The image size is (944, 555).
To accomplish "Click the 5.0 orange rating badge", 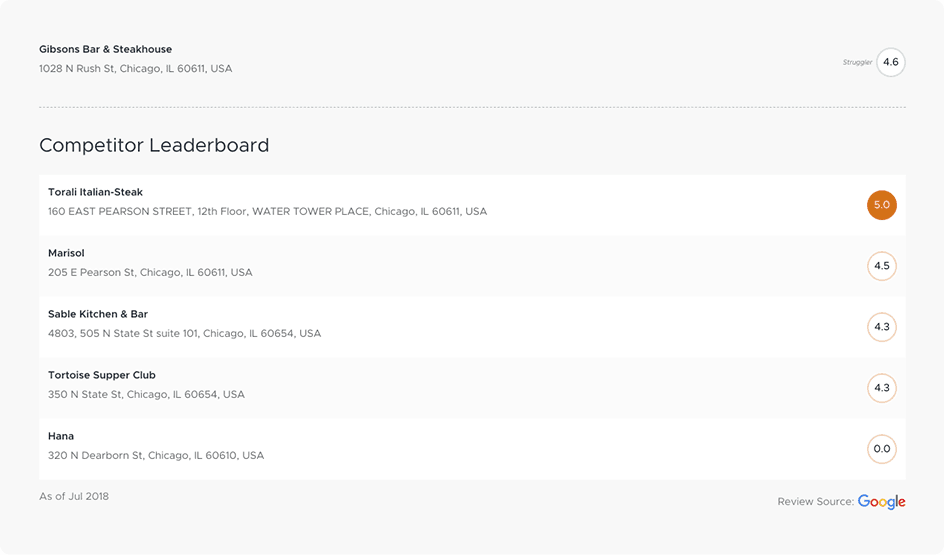I will (881, 205).
